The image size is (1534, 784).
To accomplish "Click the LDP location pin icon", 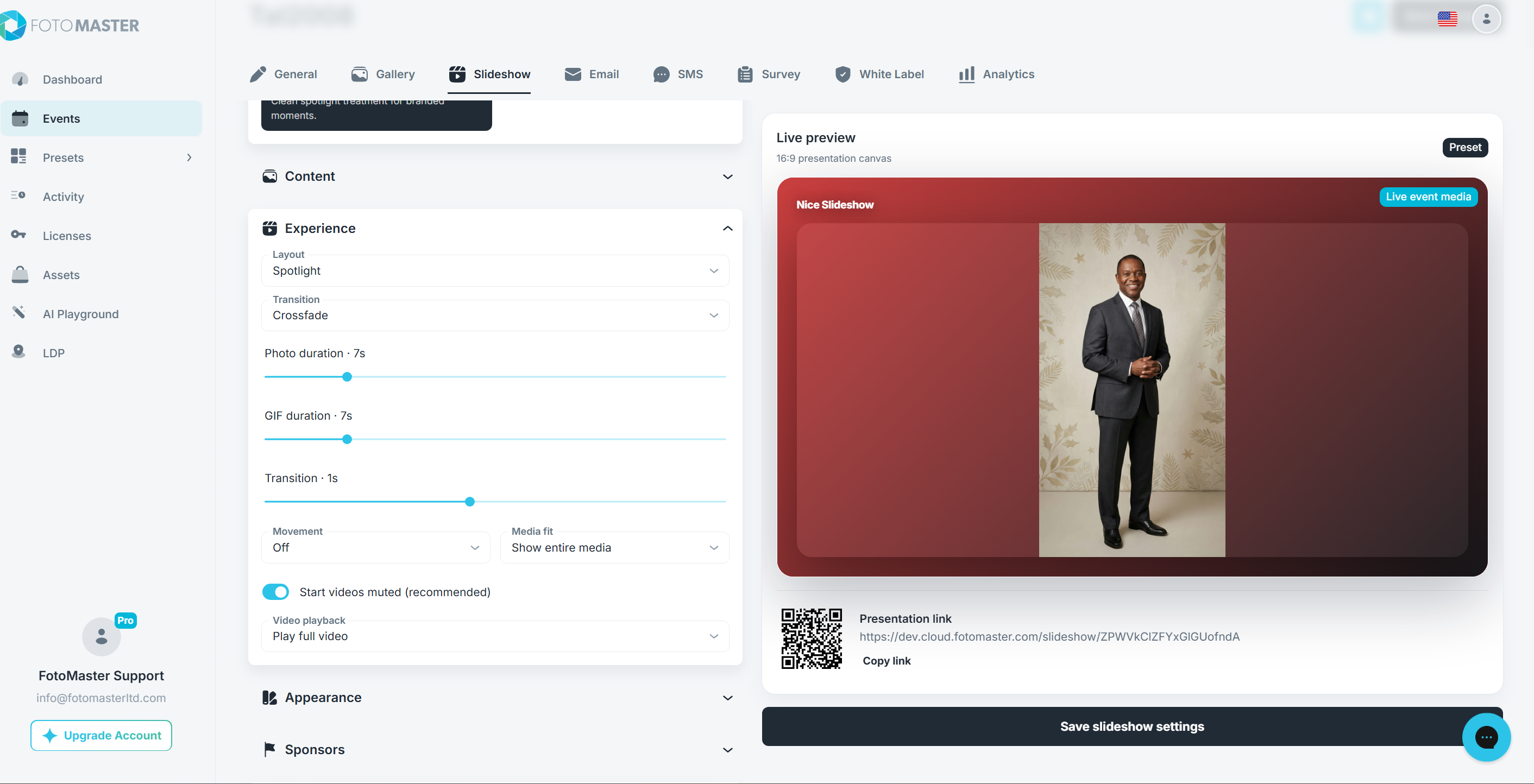I will 18,352.
